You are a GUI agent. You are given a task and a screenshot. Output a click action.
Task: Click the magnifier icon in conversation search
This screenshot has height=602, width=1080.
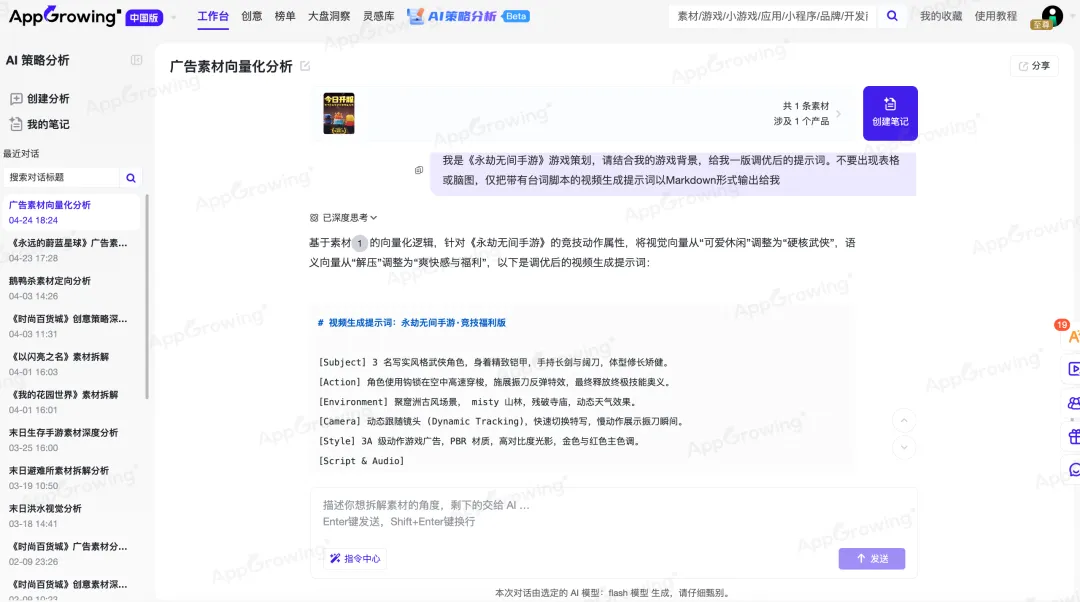tap(130, 177)
